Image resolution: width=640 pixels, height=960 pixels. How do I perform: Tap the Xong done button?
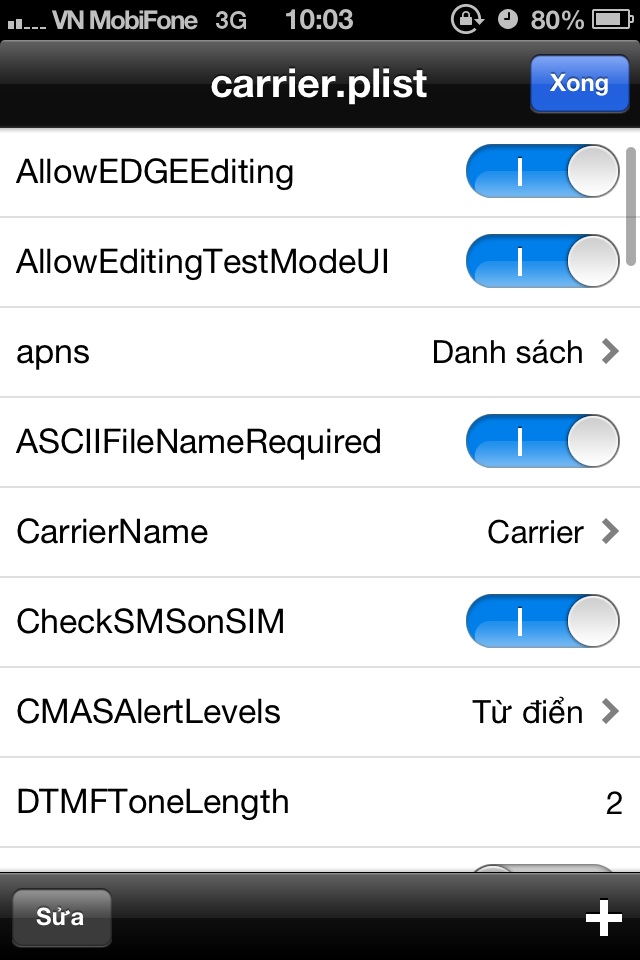tap(579, 83)
